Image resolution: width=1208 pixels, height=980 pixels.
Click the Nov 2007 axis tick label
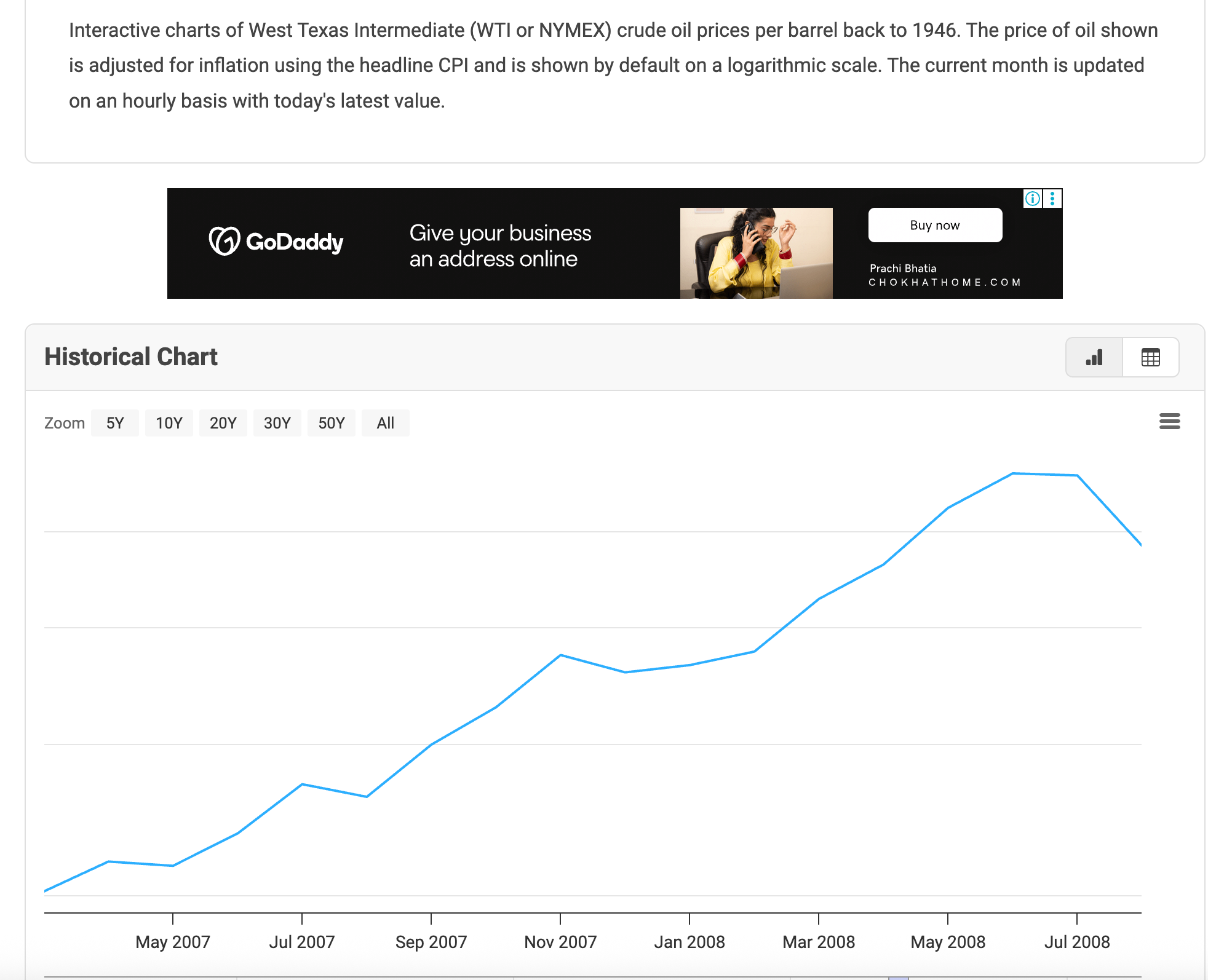click(x=560, y=942)
